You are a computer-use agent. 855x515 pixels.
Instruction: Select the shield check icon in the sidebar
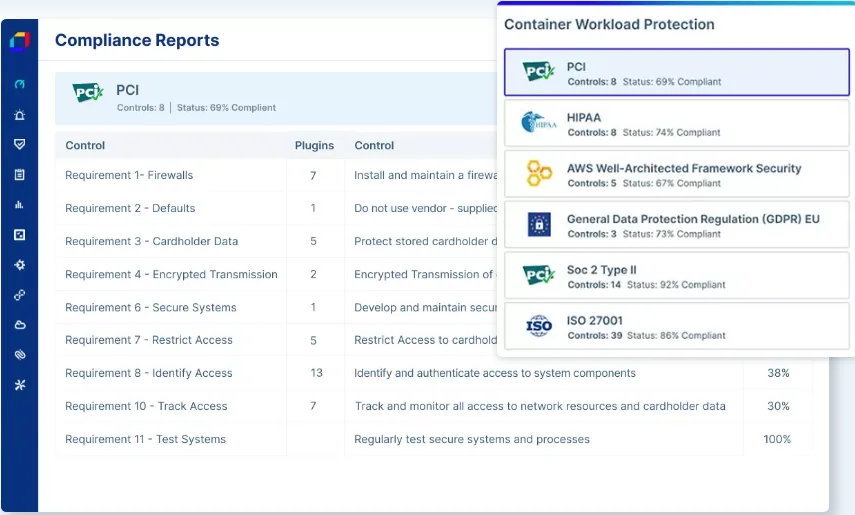[x=20, y=145]
